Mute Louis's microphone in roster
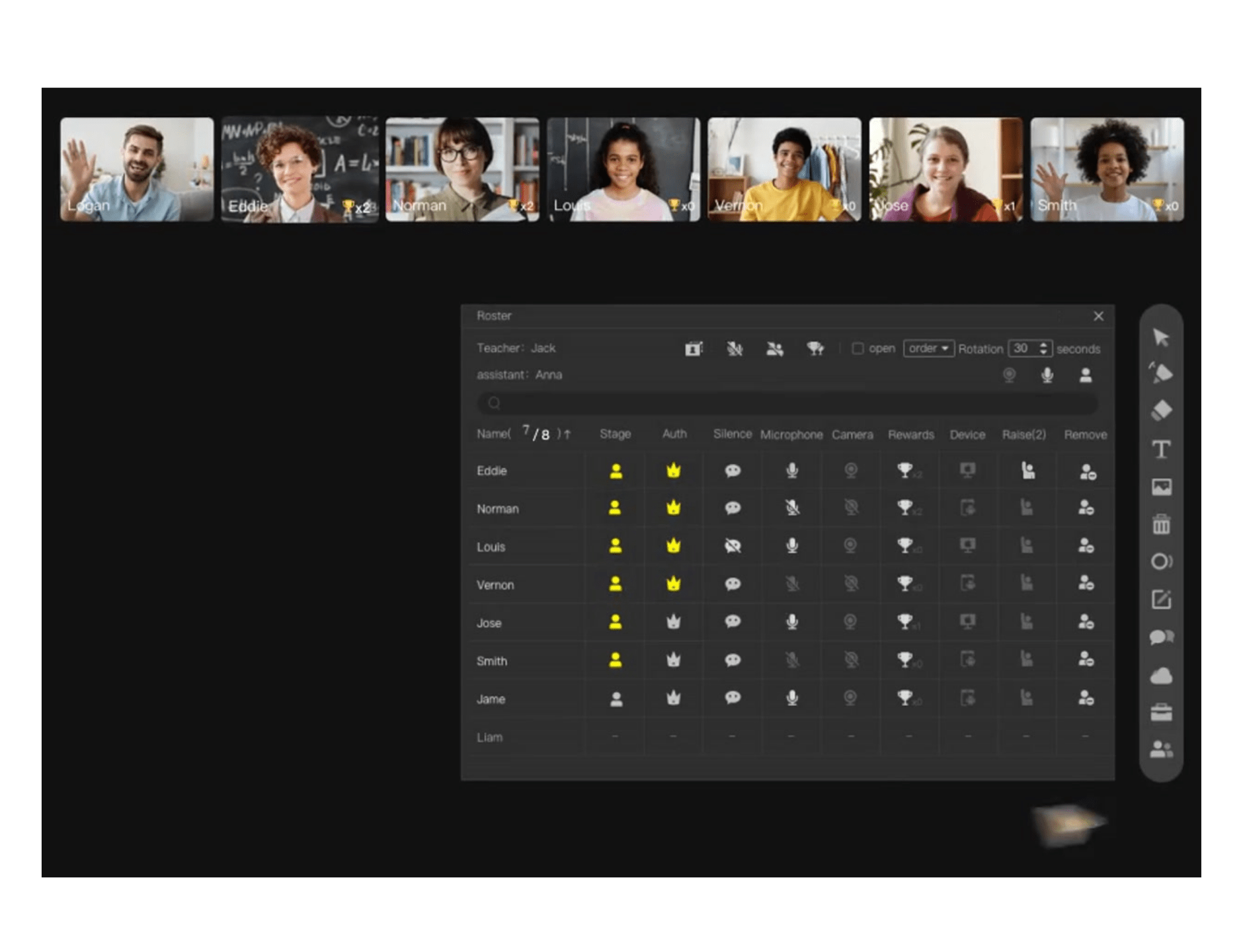 pos(792,545)
